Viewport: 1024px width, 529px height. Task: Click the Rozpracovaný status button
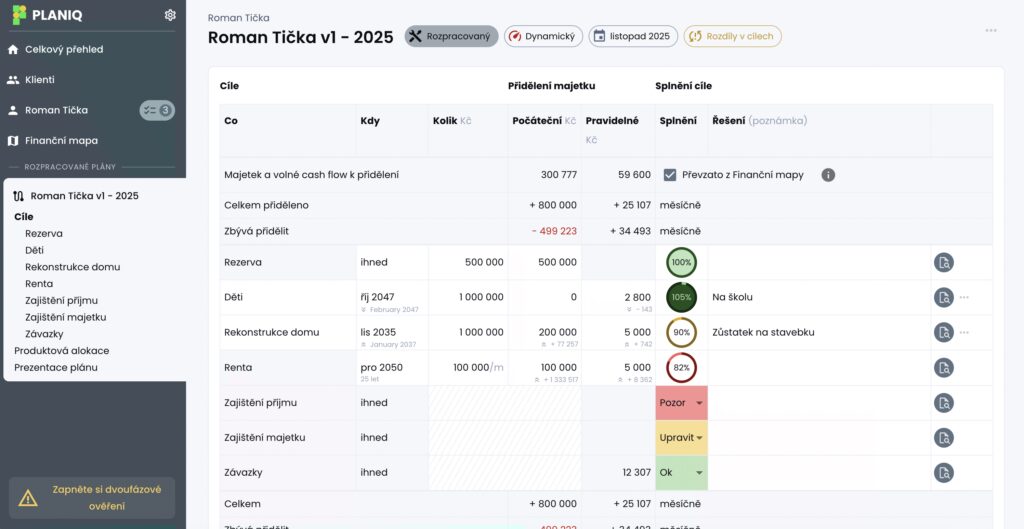click(452, 36)
